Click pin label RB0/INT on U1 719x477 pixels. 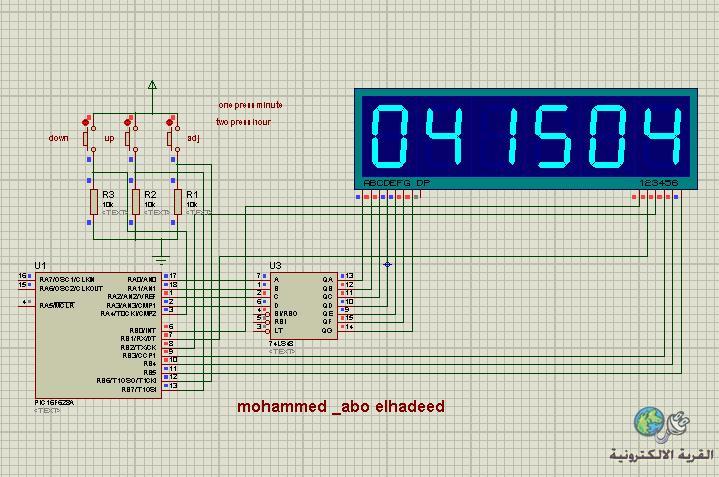(143, 330)
